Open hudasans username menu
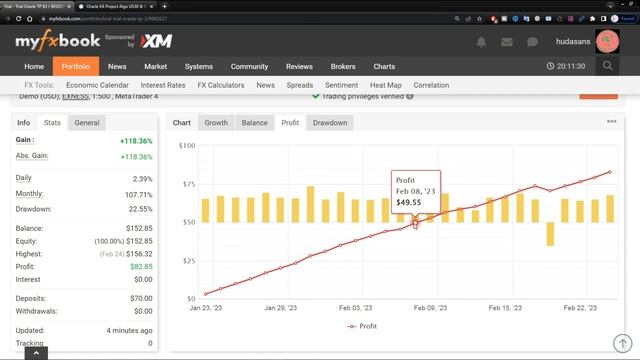 573,42
